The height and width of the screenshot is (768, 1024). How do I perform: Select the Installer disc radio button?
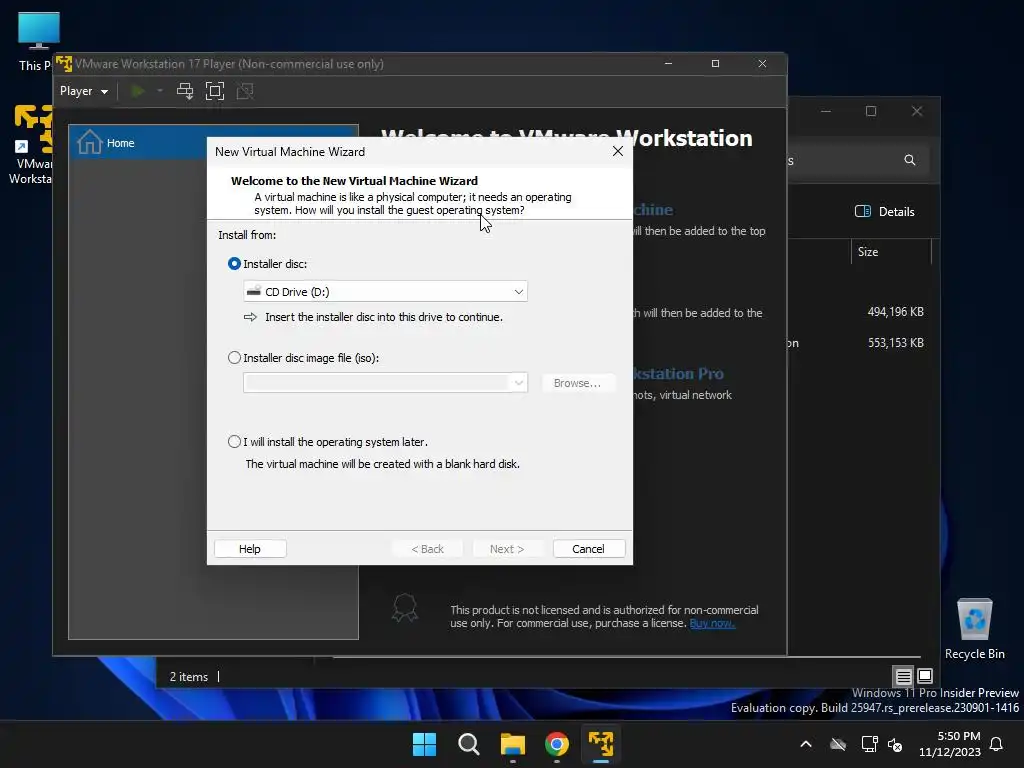[234, 264]
